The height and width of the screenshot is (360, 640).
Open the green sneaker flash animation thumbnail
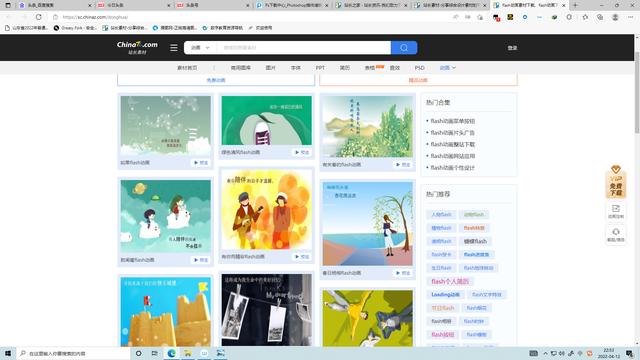click(267, 120)
